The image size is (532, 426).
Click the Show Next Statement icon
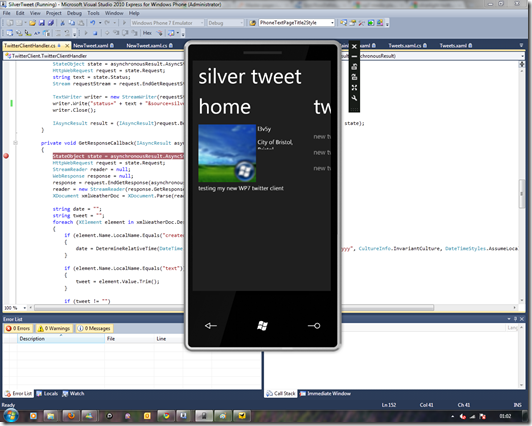[x=107, y=33]
